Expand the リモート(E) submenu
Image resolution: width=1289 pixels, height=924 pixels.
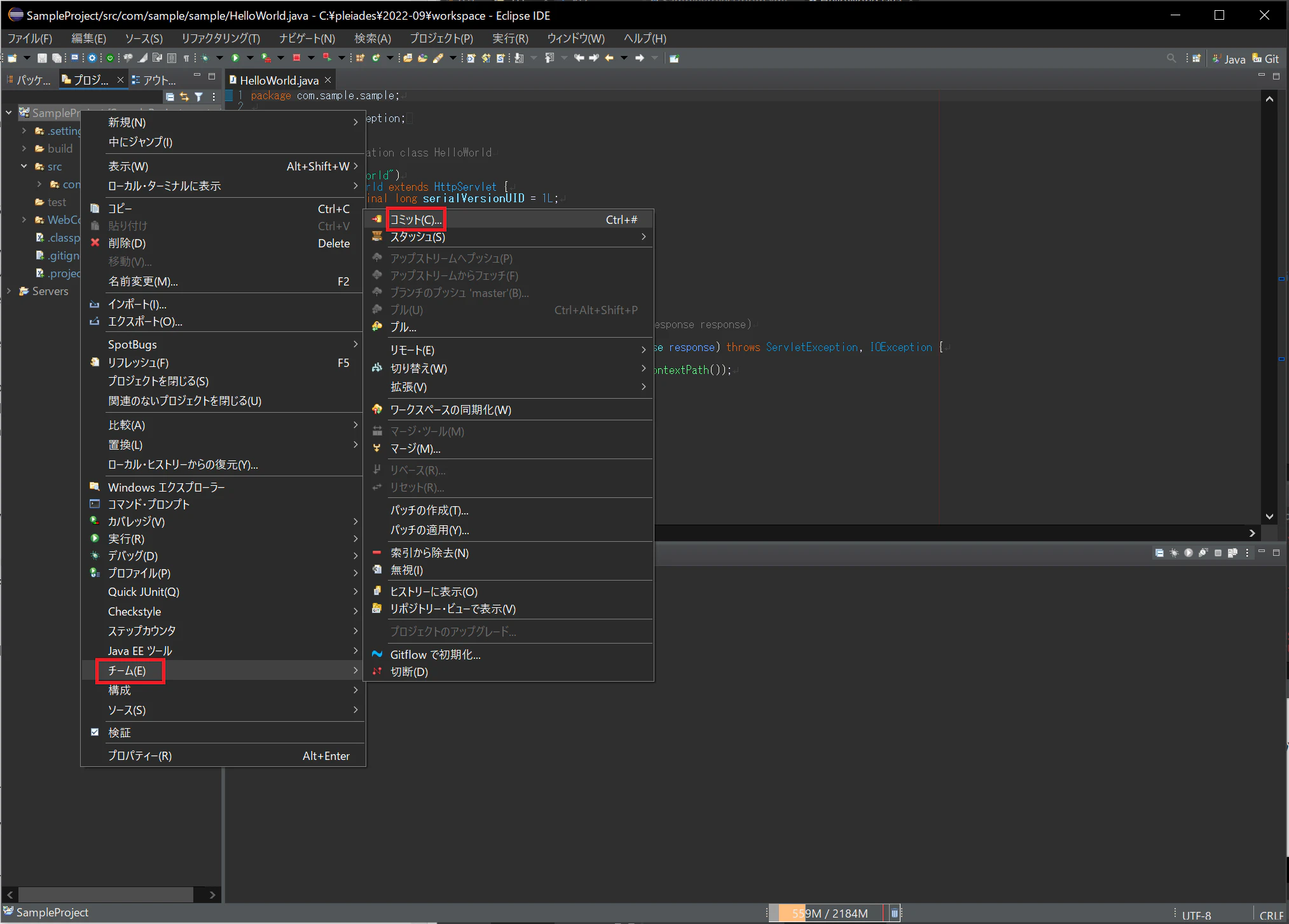(509, 350)
